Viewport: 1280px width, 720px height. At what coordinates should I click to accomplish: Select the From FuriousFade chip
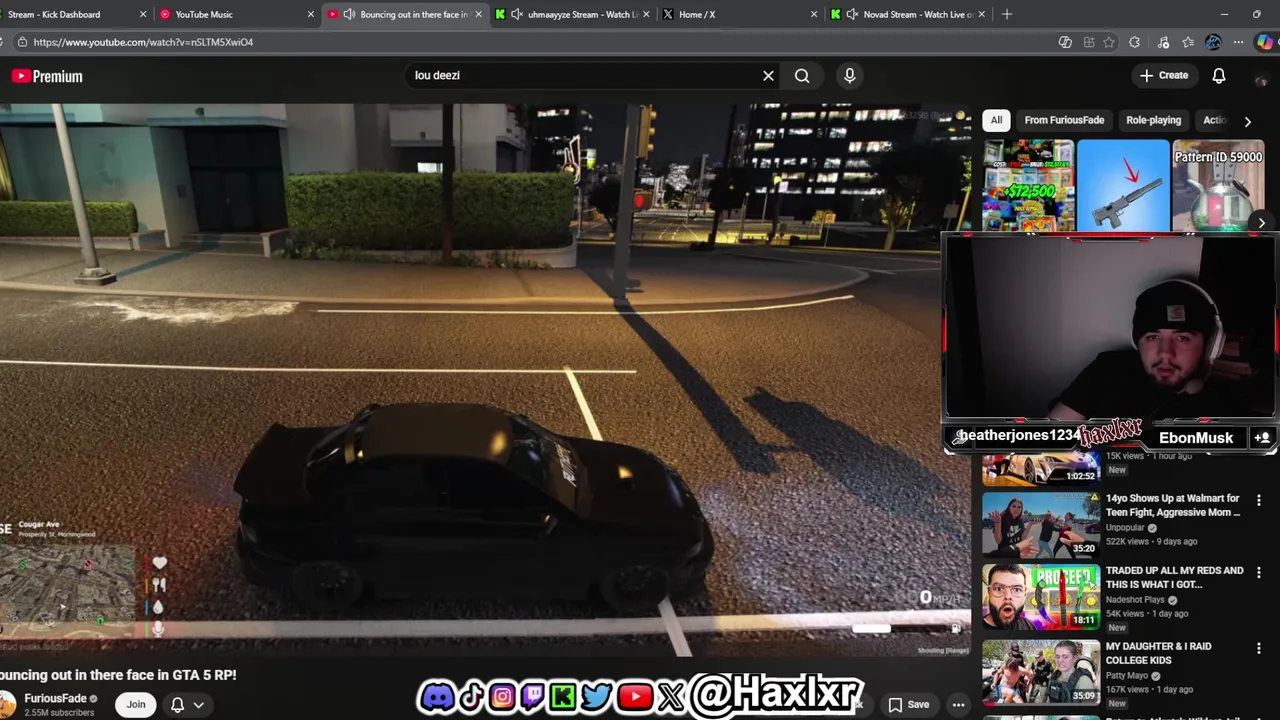(1064, 120)
